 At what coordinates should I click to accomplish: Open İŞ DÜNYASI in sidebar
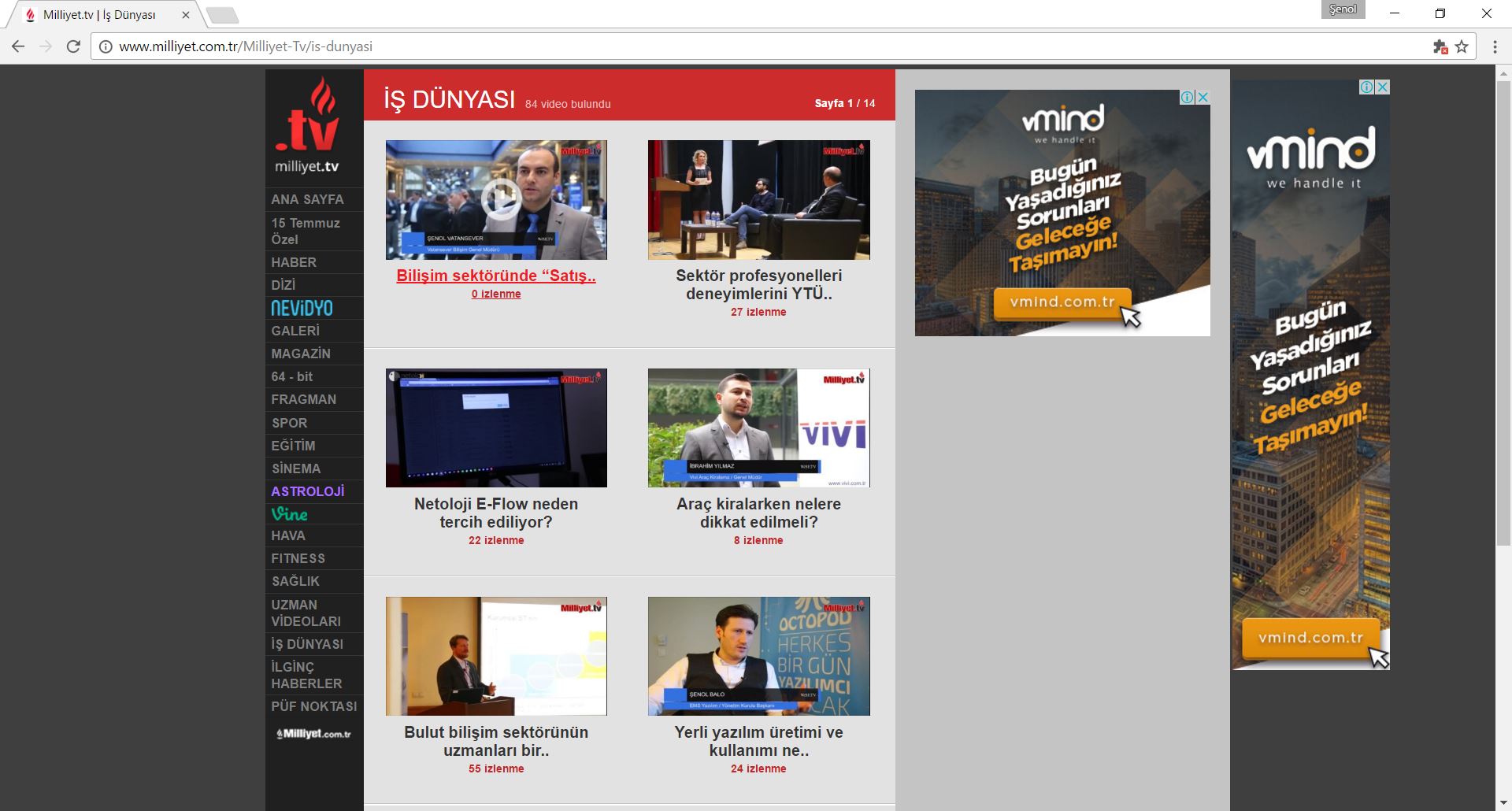tap(307, 644)
